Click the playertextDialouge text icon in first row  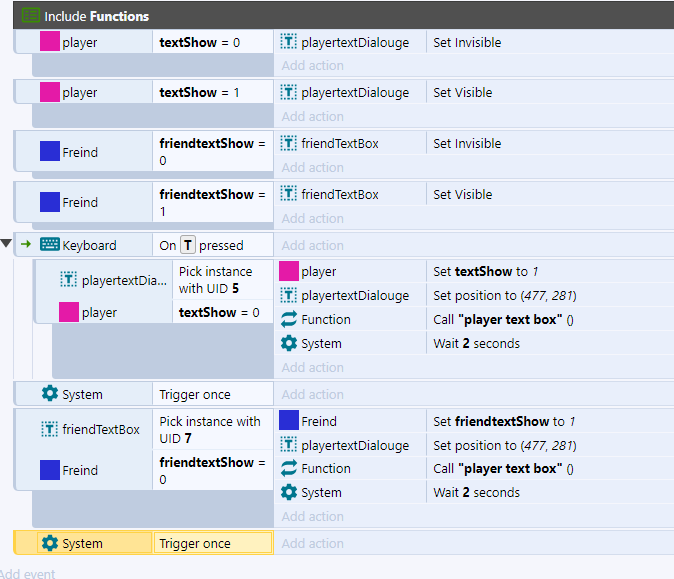tap(289, 43)
